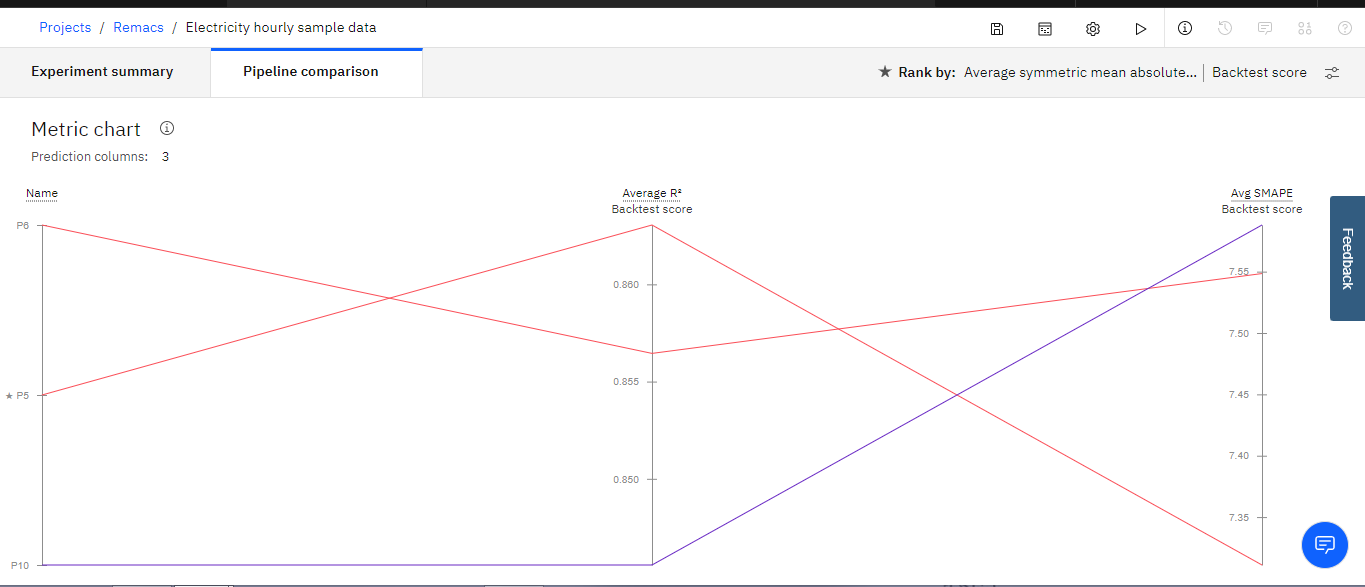Image resolution: width=1365 pixels, height=587 pixels.
Task: Open the blue chat assistant button
Action: [x=1325, y=544]
